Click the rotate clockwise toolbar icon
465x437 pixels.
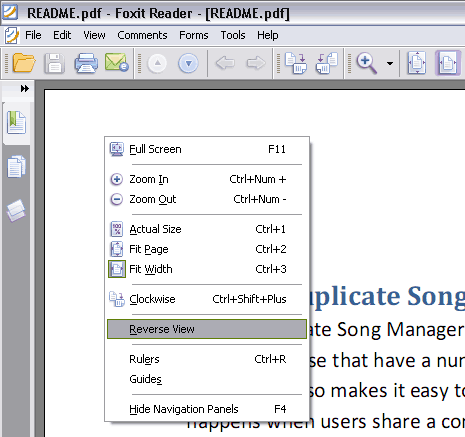296,63
